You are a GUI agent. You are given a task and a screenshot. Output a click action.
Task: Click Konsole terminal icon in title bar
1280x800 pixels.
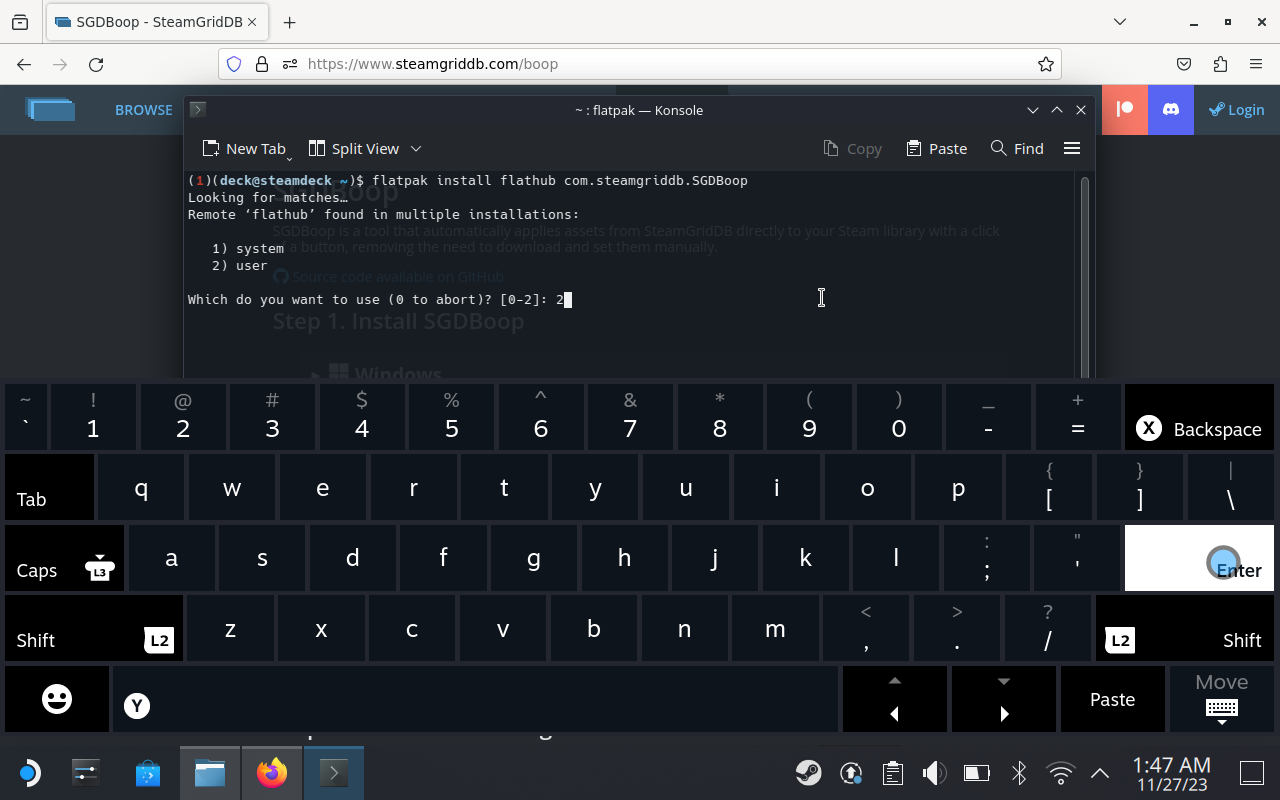point(197,110)
